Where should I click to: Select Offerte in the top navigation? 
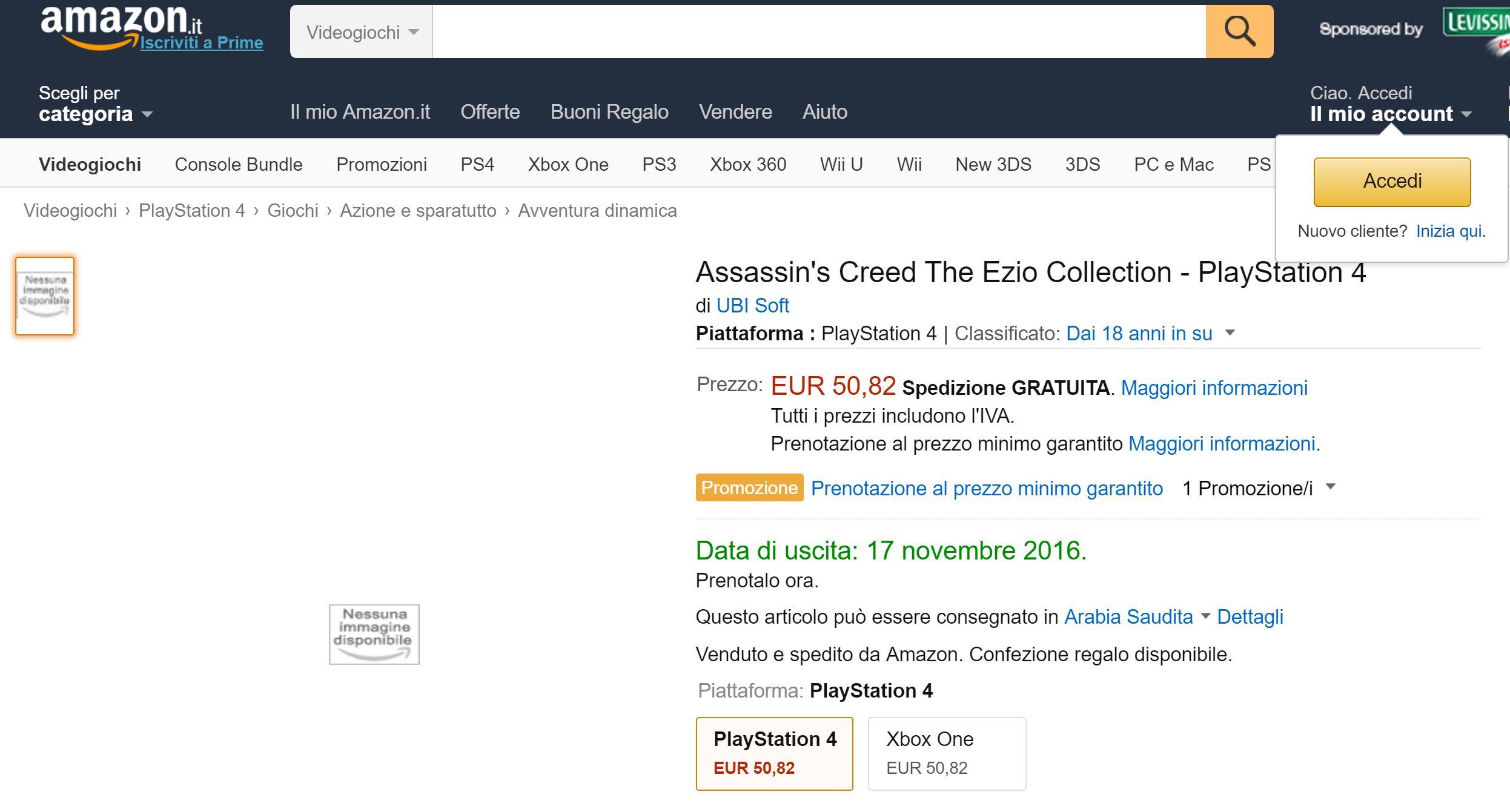pos(490,111)
